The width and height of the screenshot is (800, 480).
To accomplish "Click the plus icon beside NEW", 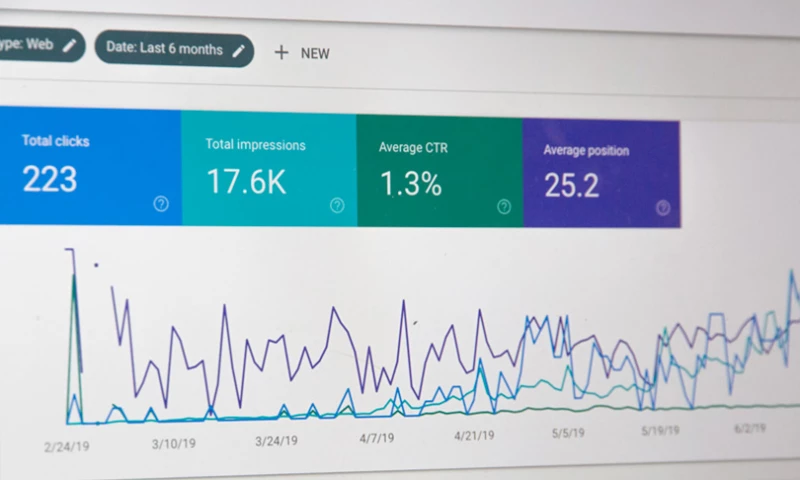I will pos(281,52).
